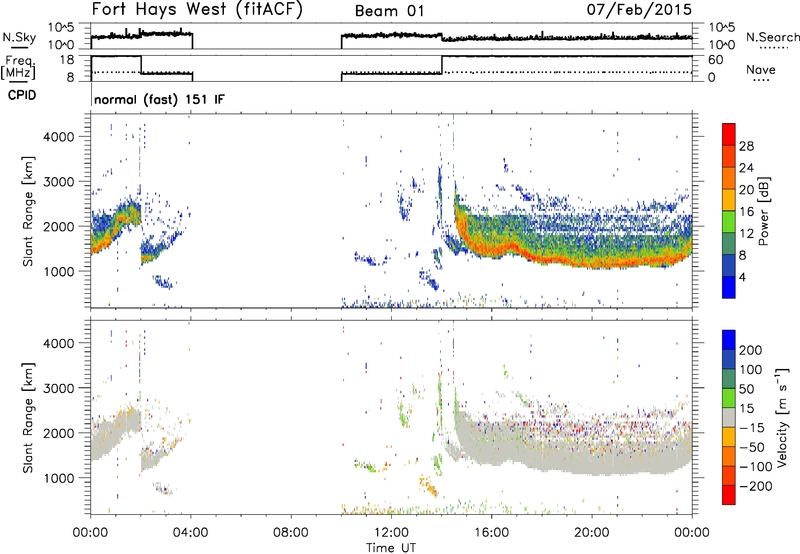Click "Slant Range [km]" on the power panel
Screen dimensions: 800x554
coord(28,211)
